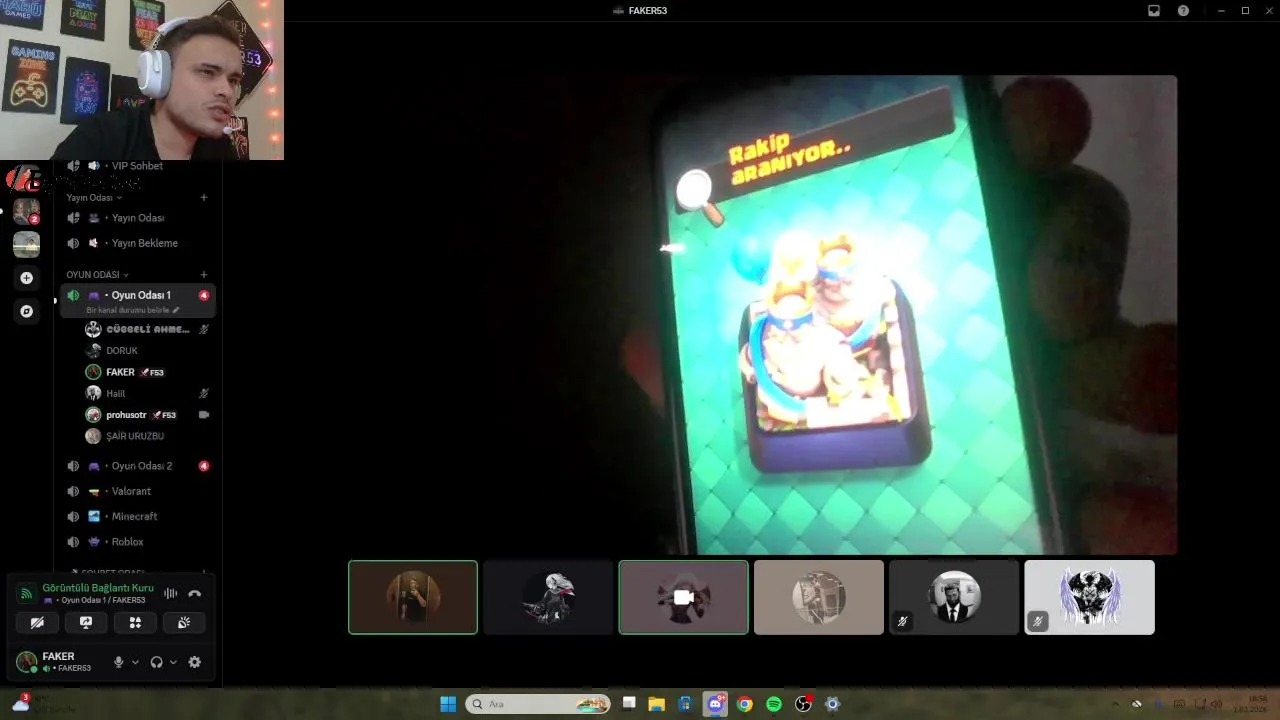Viewport: 1280px width, 720px height.
Task: Mute the microphone in user panel
Action: click(x=118, y=662)
